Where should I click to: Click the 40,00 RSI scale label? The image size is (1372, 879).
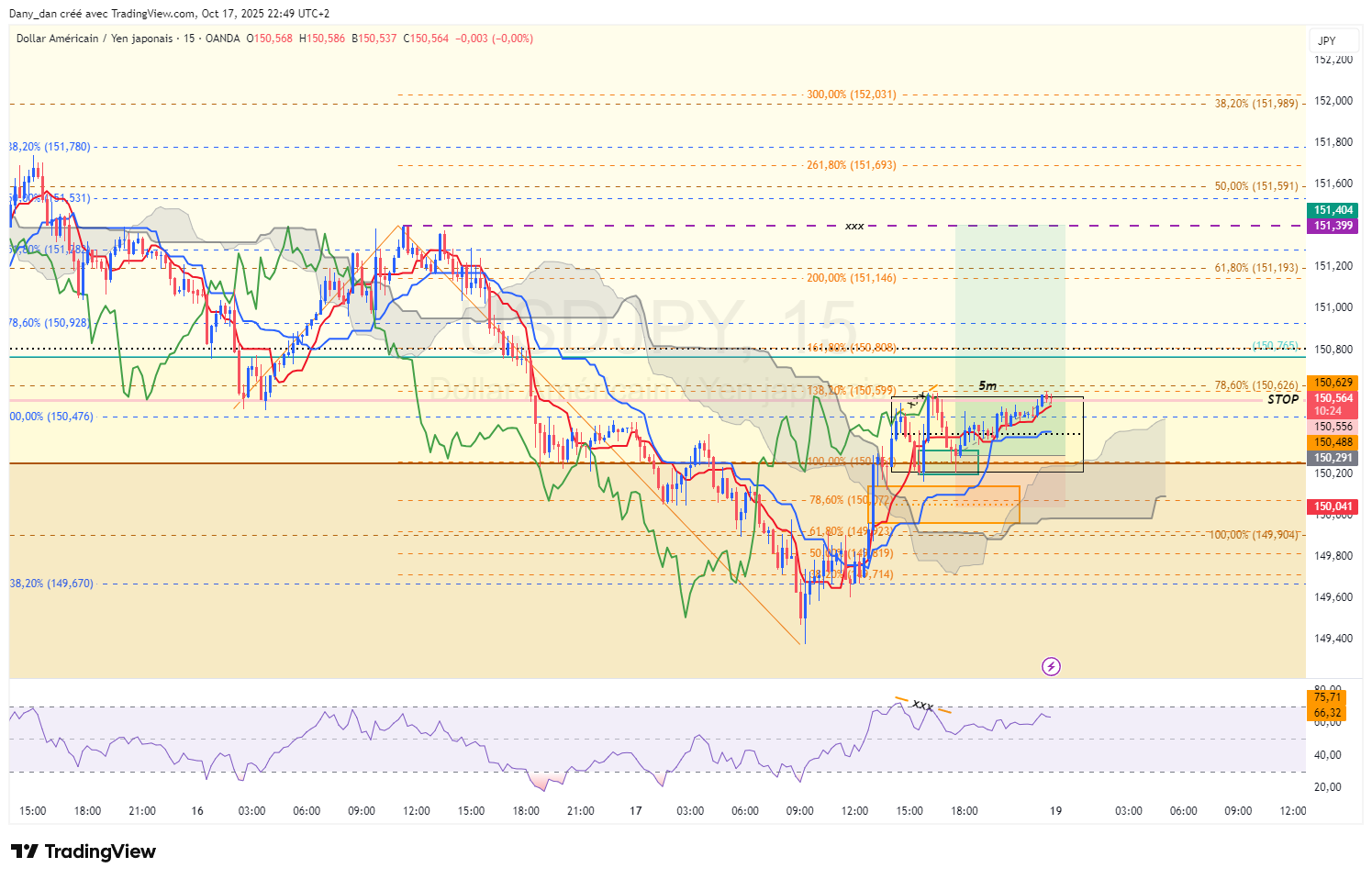(x=1328, y=755)
